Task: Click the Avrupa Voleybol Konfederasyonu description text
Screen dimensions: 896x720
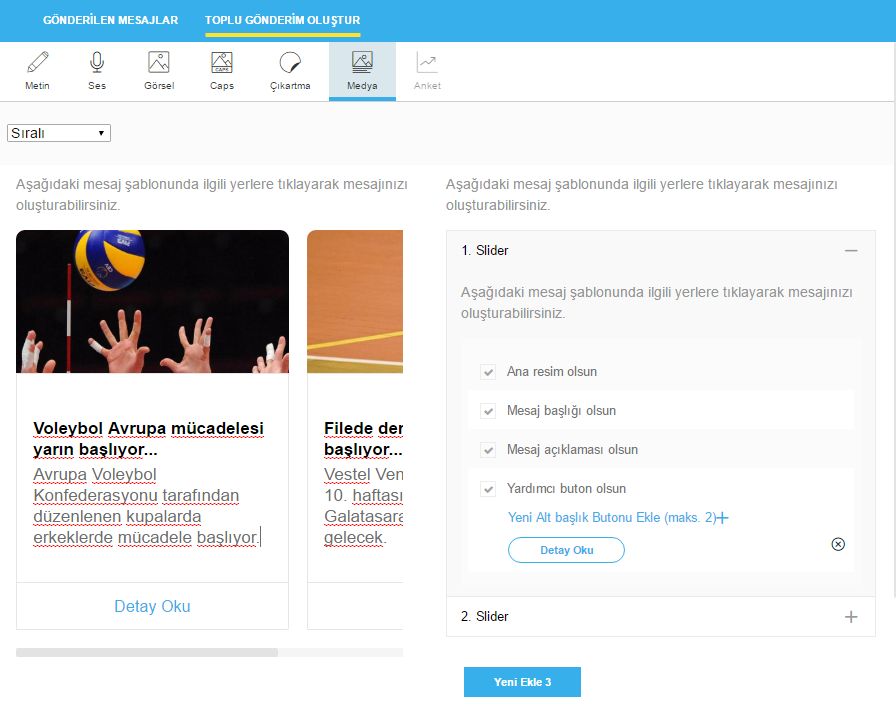Action: (146, 506)
